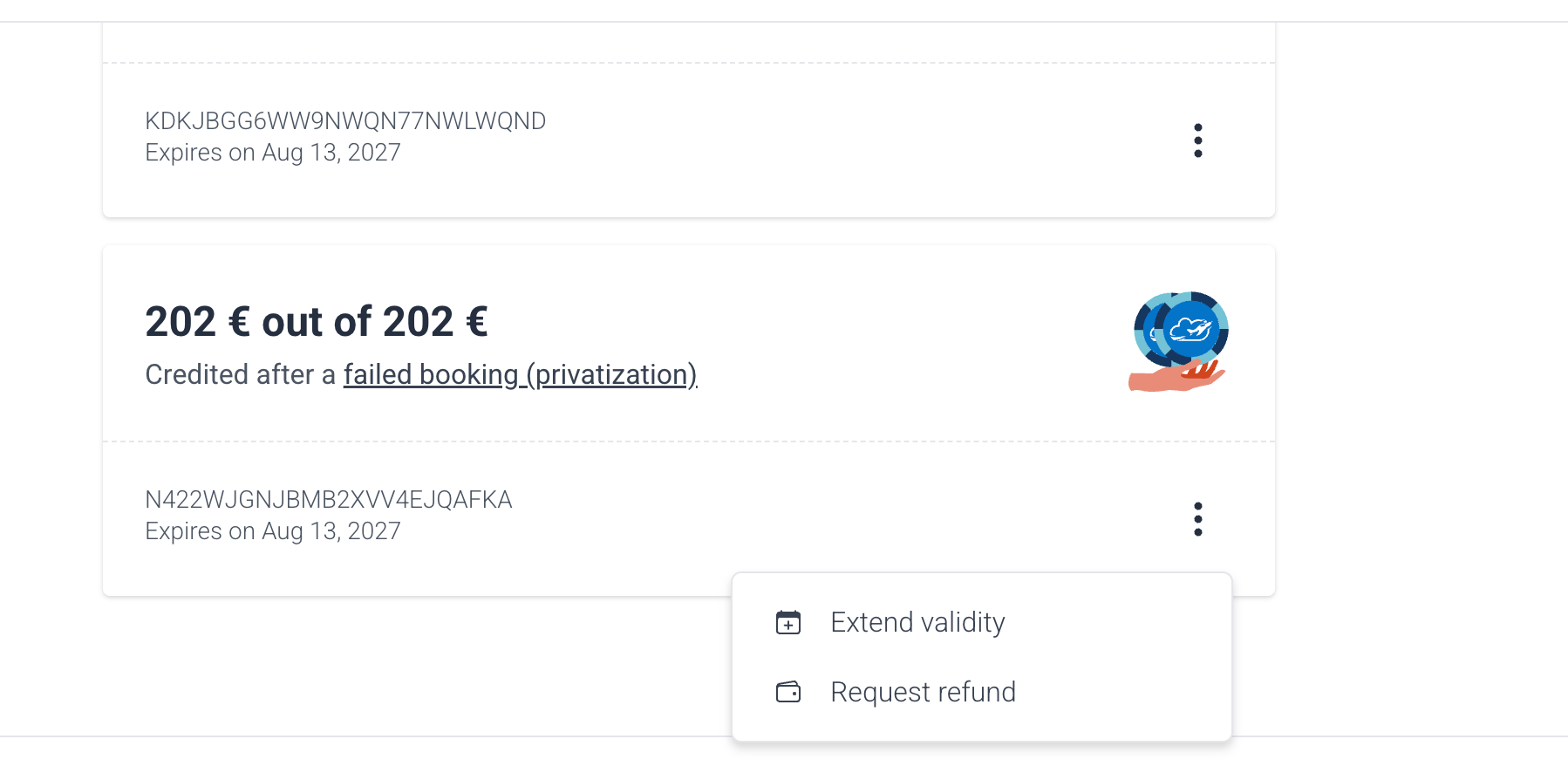Click the word 'privatization' in the link
This screenshot has height=780, width=1568.
click(612, 374)
